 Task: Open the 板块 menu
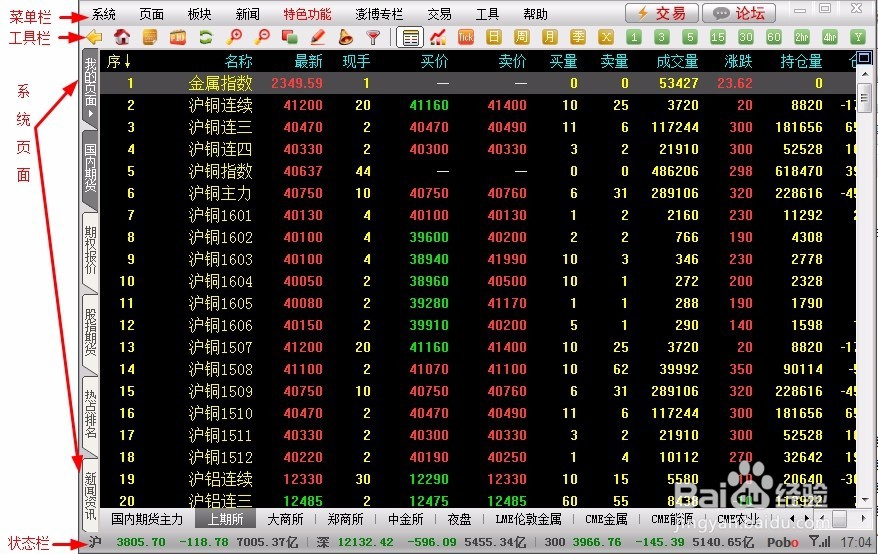(x=199, y=14)
